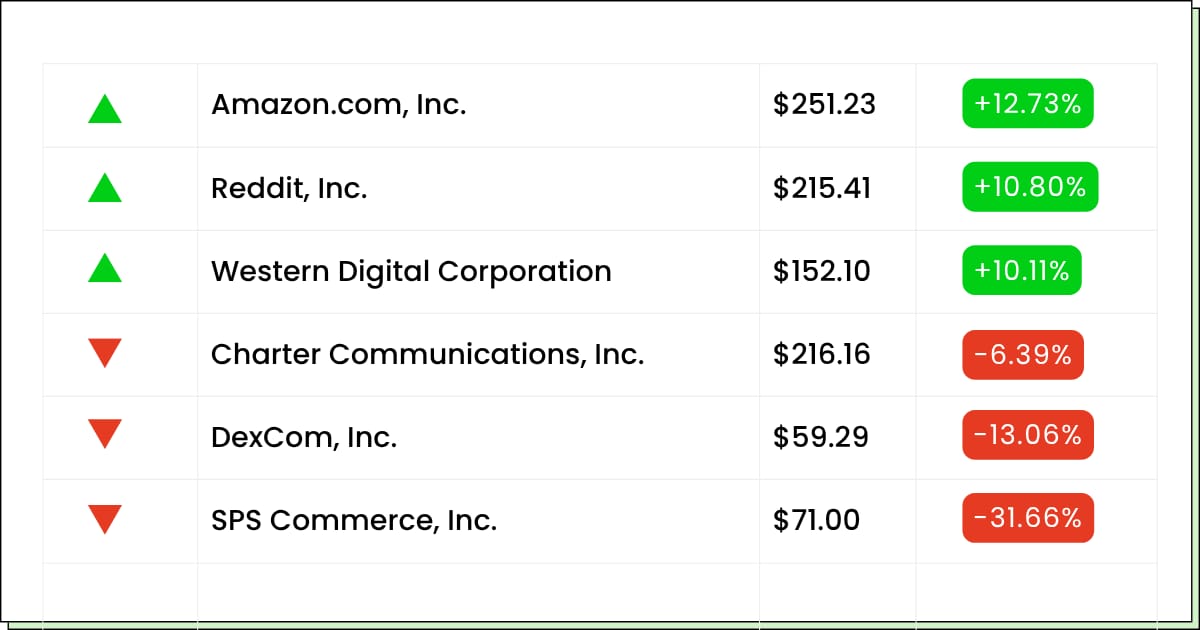
Task: Open SPS Commerce, Inc. listing
Action: pos(354,520)
